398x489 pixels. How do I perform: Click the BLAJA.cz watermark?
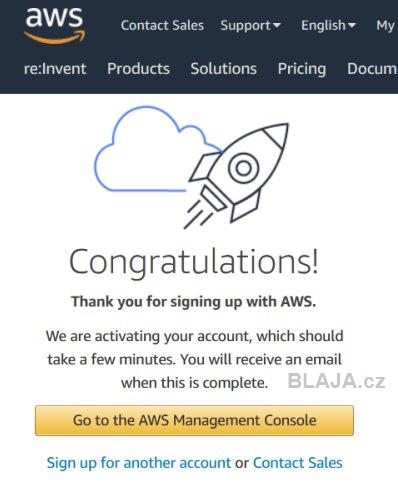pyautogui.click(x=337, y=381)
